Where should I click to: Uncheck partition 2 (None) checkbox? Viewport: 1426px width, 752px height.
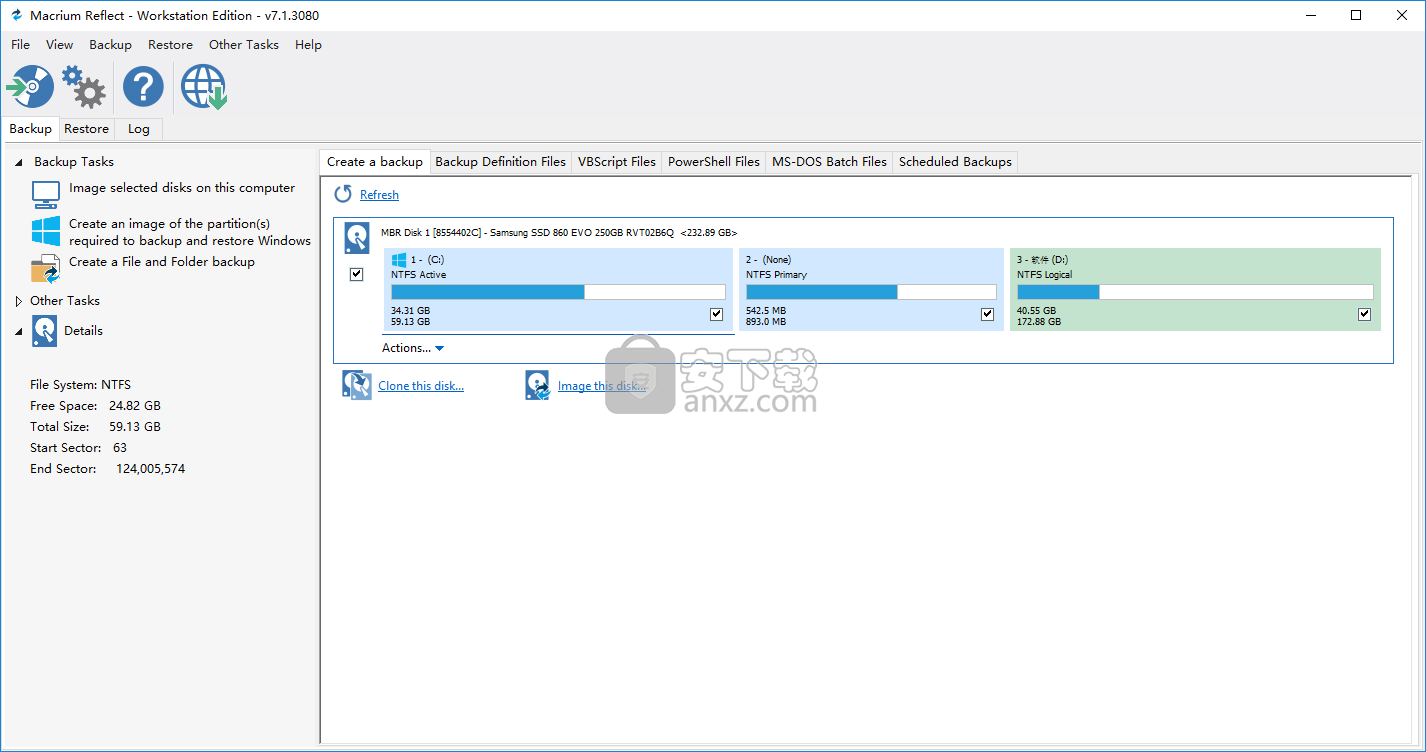tap(988, 314)
